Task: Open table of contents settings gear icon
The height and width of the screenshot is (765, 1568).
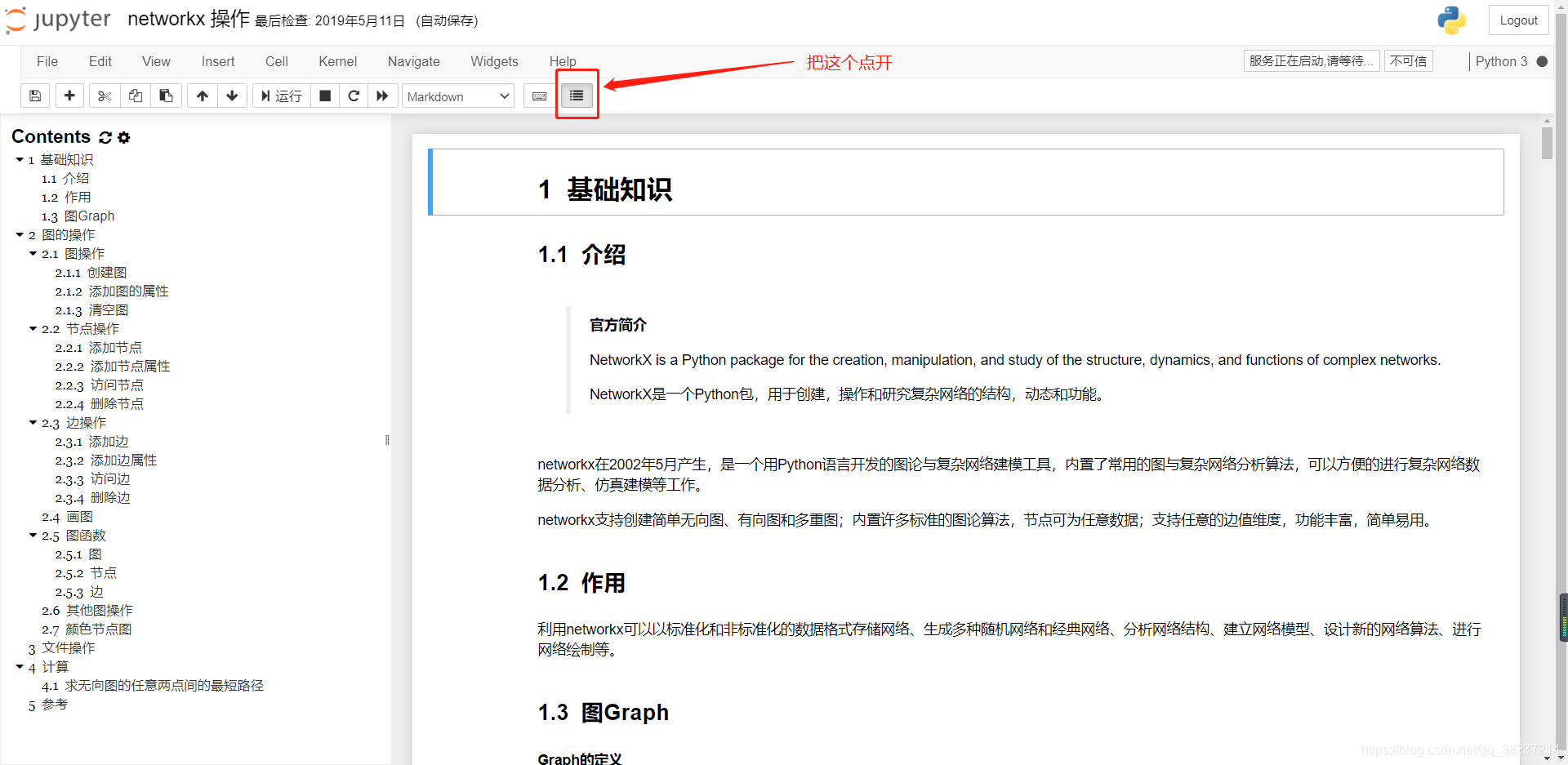Action: 124,137
